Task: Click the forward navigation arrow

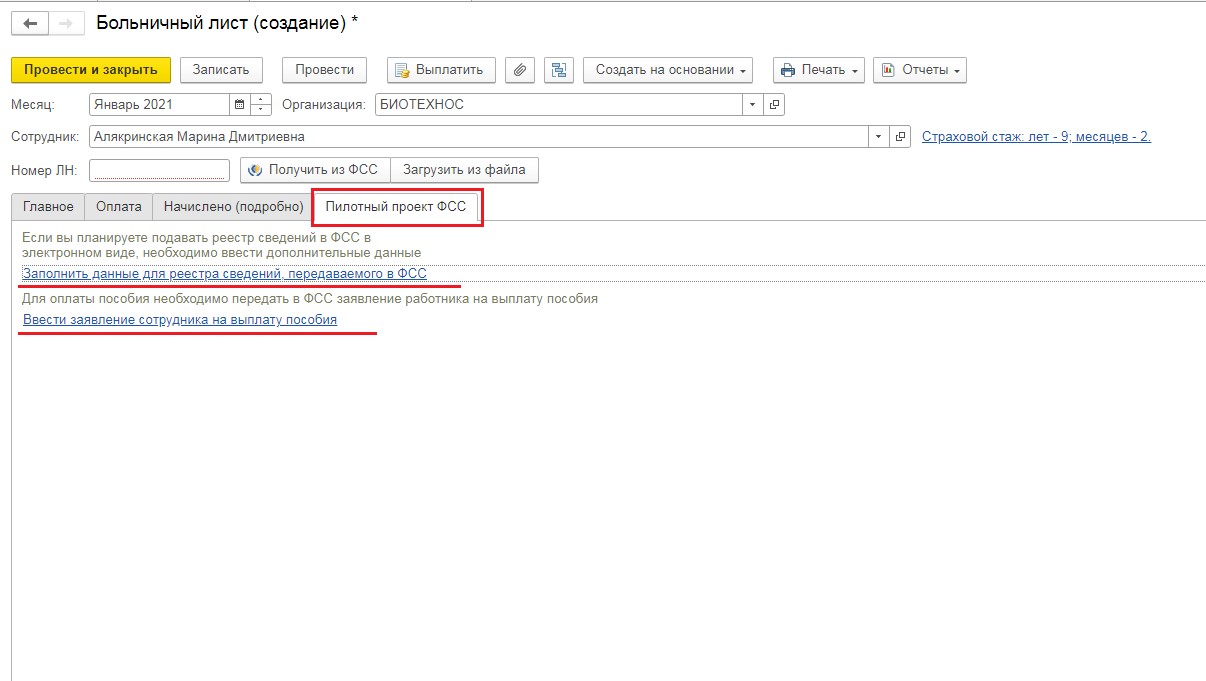Action: point(65,23)
